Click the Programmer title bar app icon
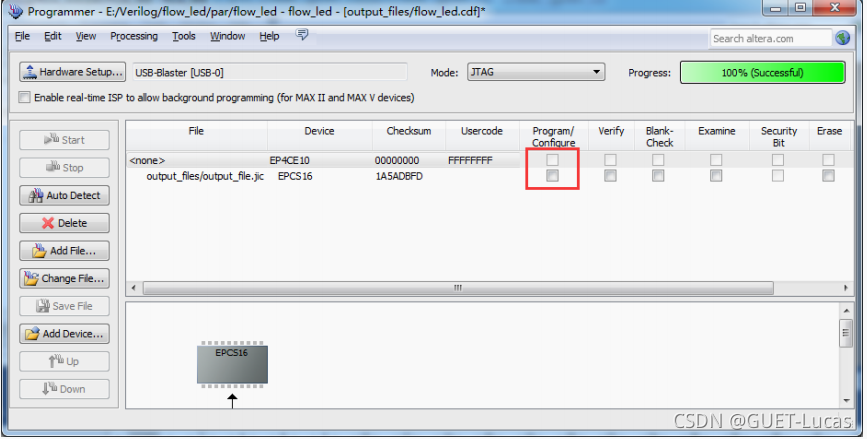This screenshot has width=867, height=439. (x=16, y=11)
